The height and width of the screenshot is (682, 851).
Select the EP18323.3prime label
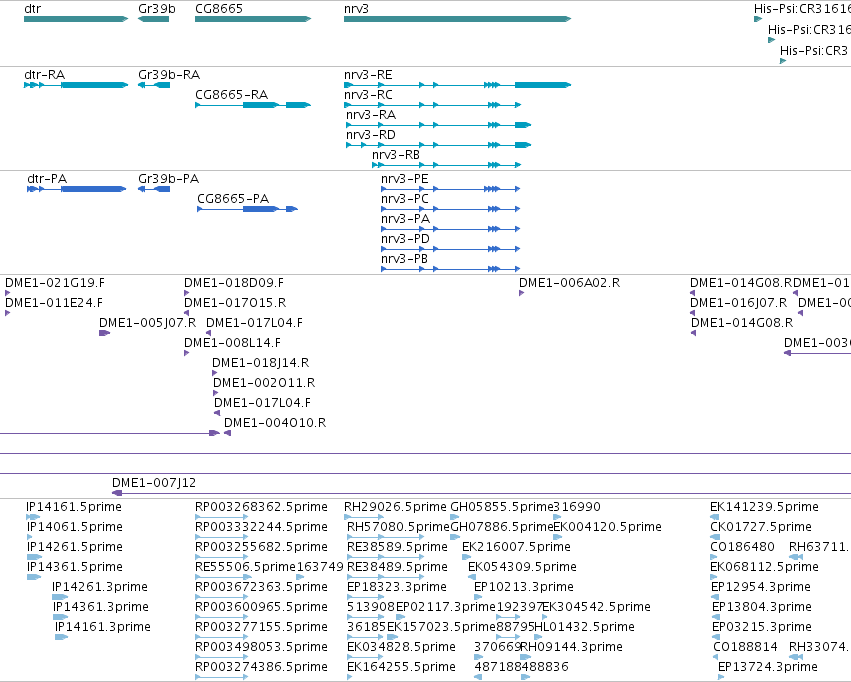point(397,588)
